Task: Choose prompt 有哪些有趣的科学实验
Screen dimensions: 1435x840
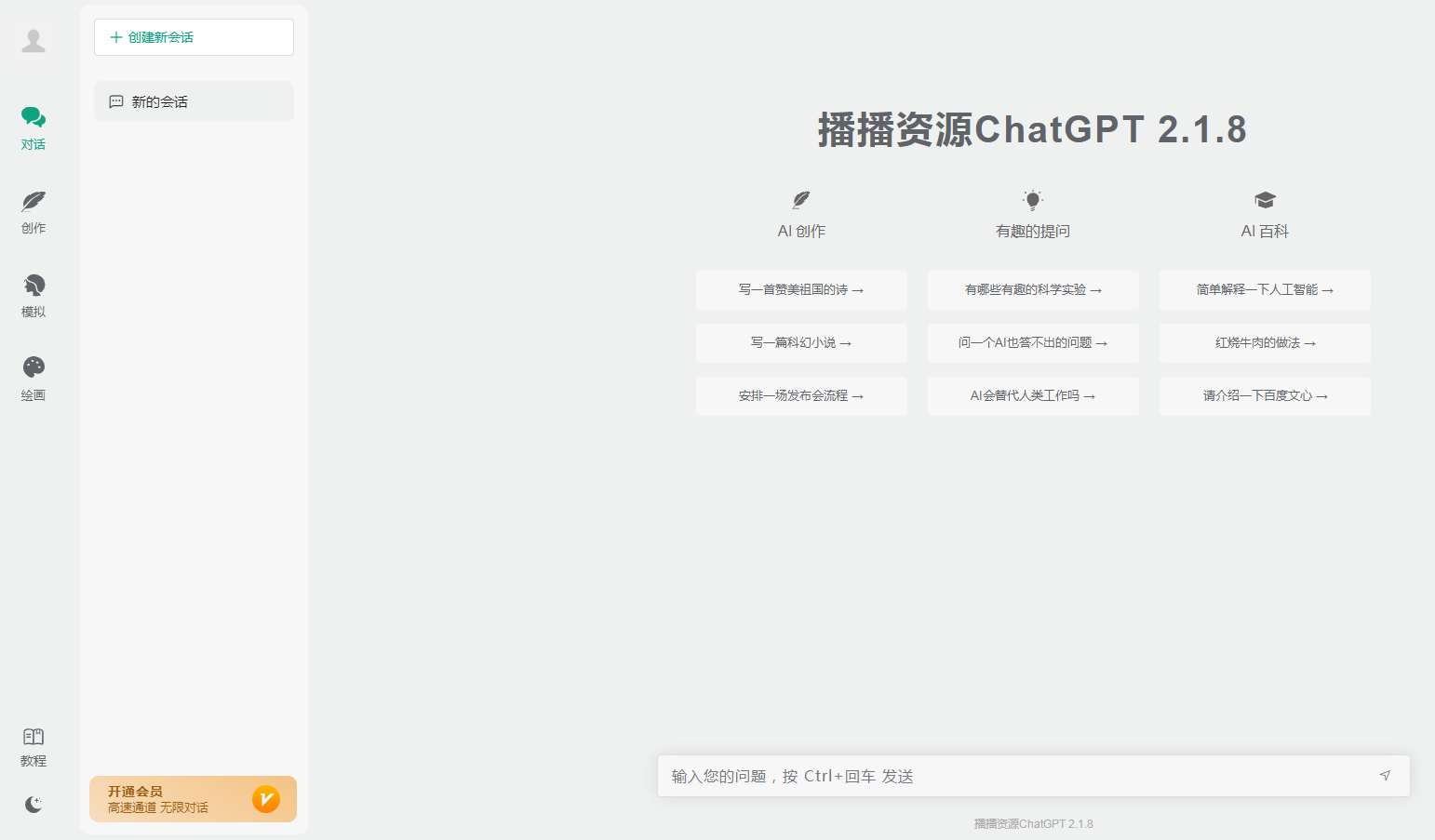Action: tap(1033, 290)
